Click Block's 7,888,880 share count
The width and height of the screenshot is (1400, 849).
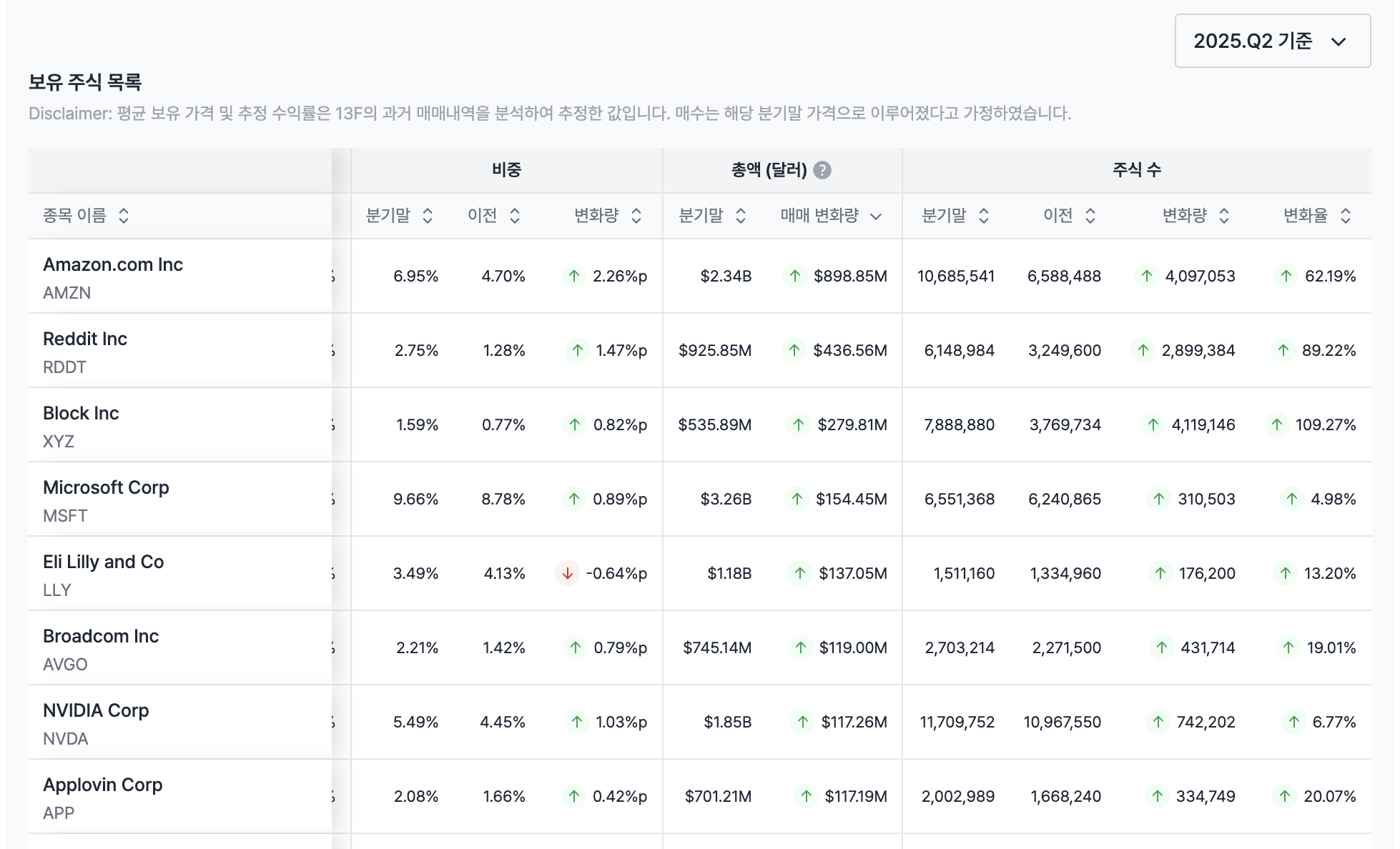point(960,424)
